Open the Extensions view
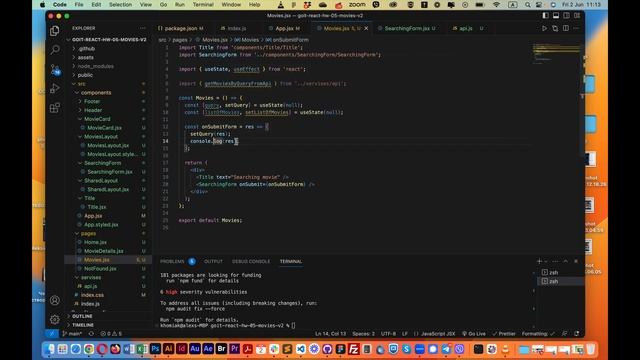Image resolution: width=640 pixels, height=360 pixels. point(54,107)
